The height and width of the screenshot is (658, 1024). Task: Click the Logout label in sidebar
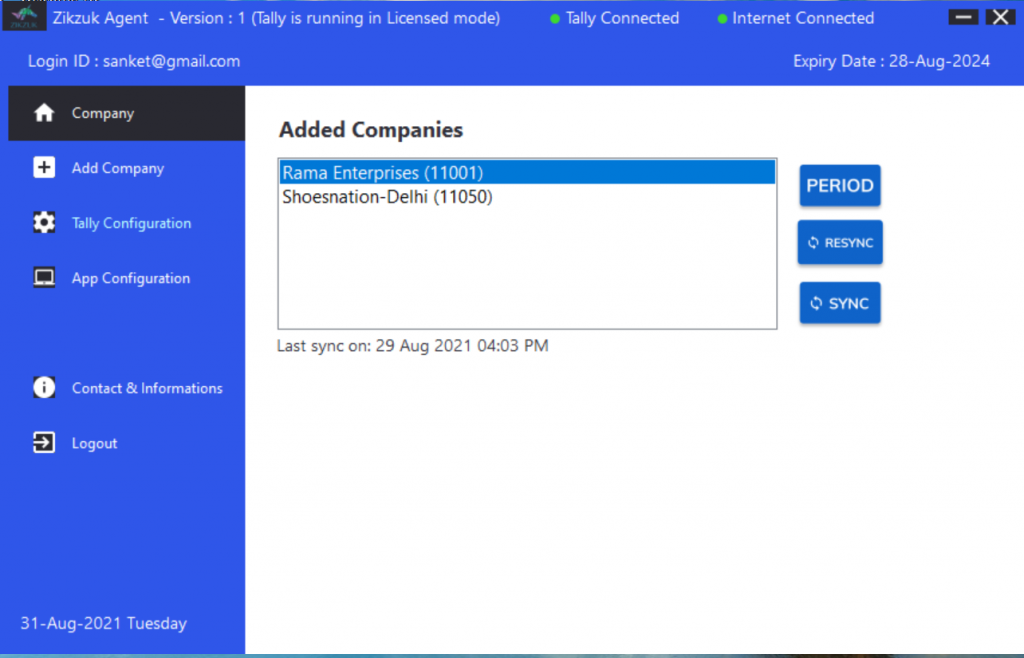tap(94, 443)
